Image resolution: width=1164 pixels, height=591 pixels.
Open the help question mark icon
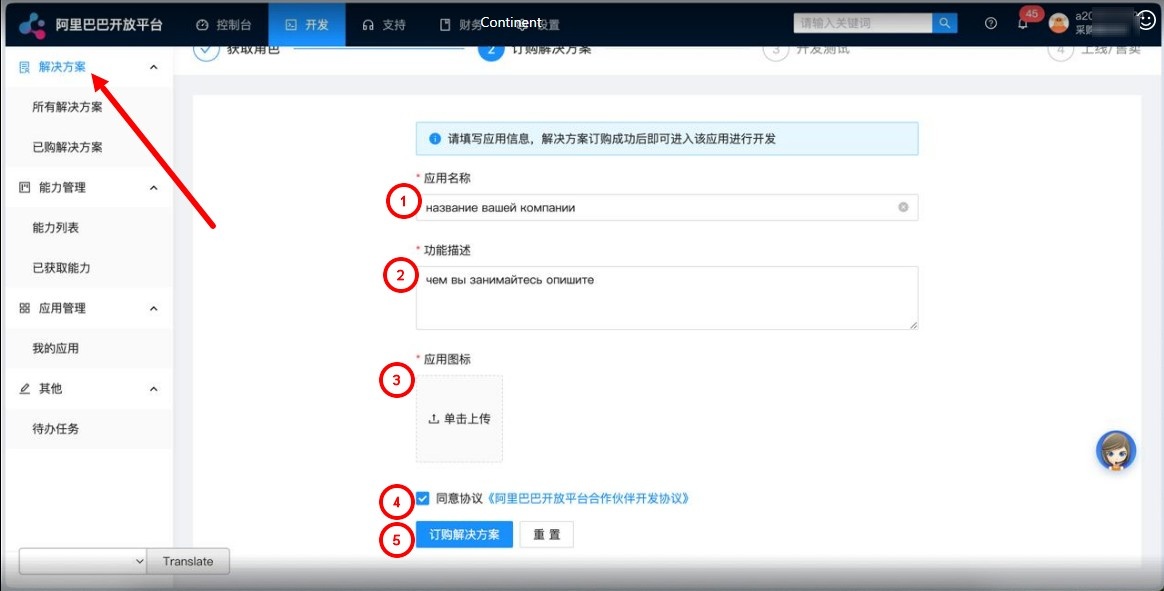991,24
